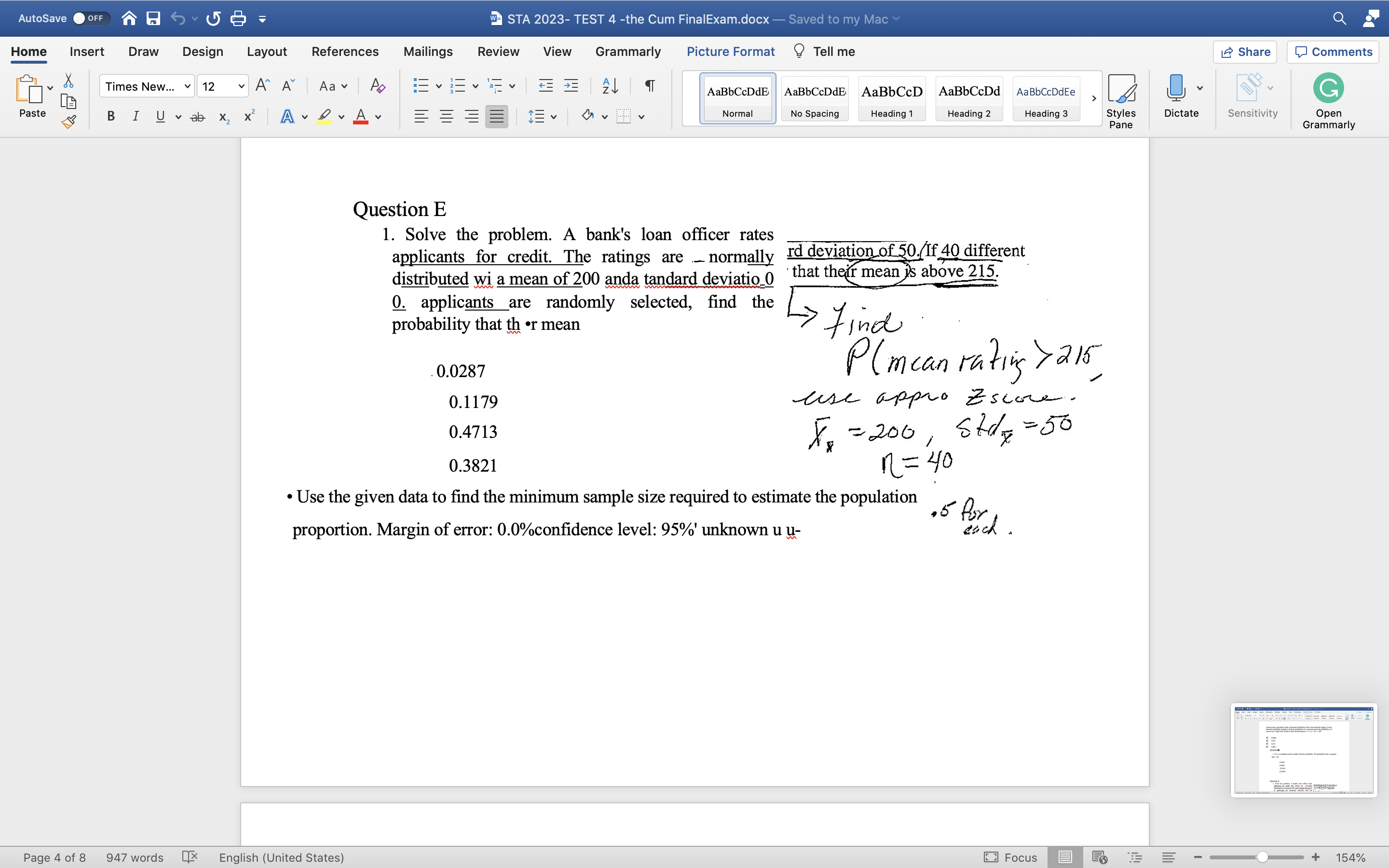Enable justified text alignment

point(496,117)
